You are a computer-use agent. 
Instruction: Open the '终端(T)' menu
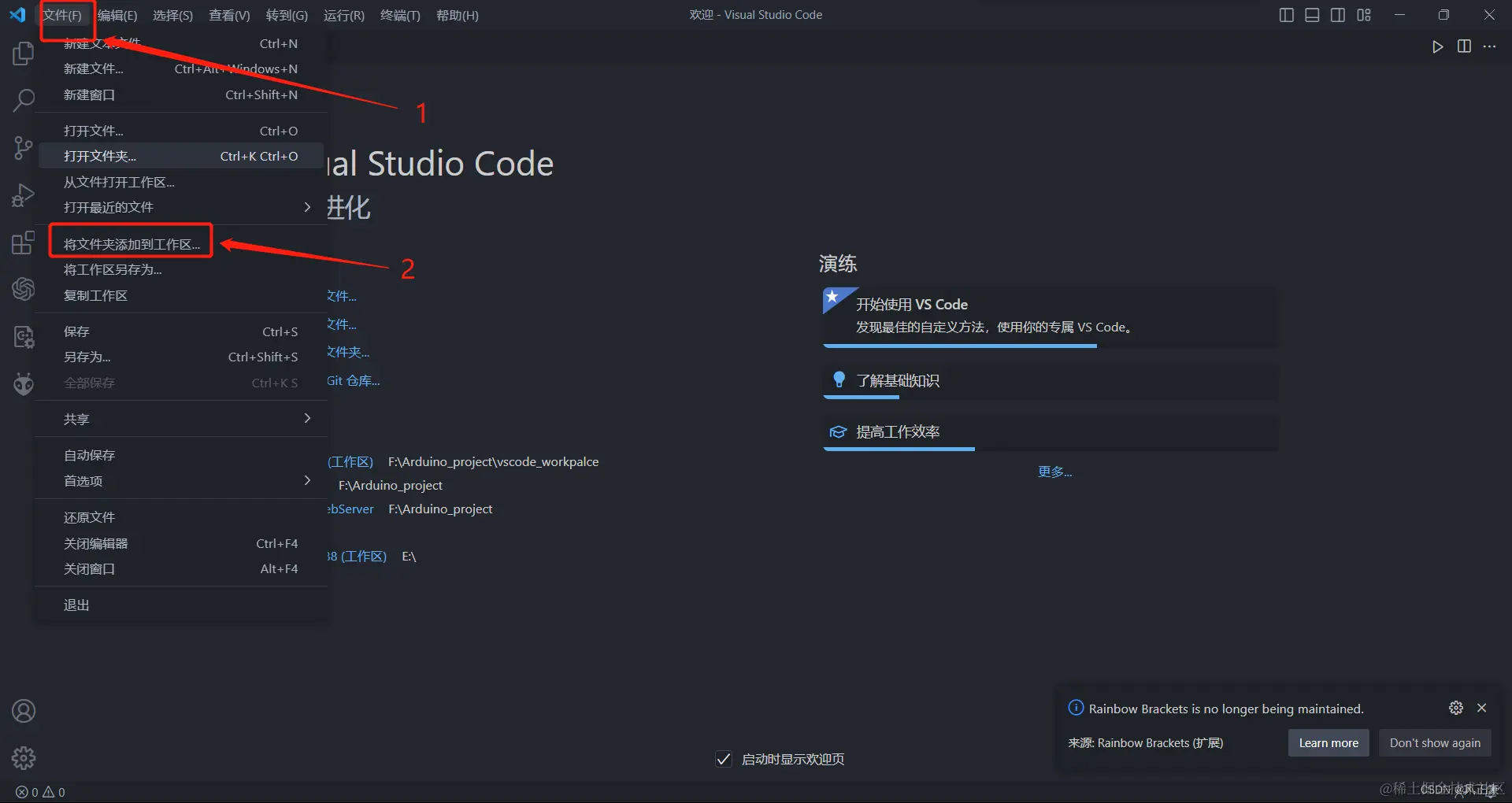pyautogui.click(x=400, y=15)
